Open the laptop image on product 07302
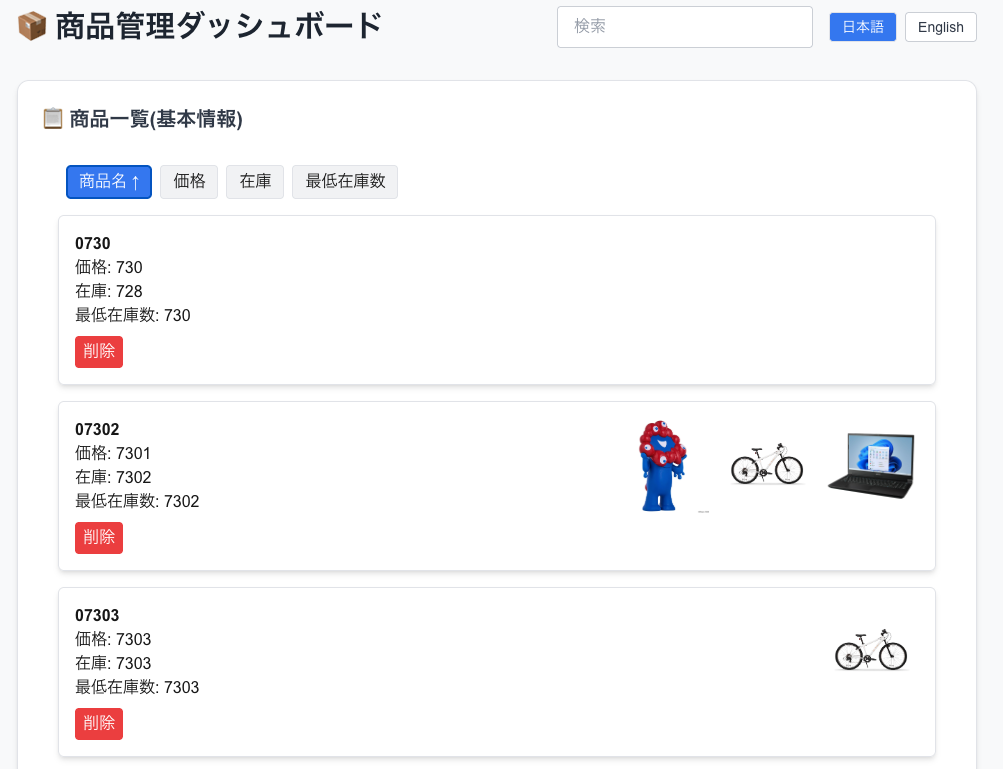The image size is (1003, 769). pos(869,465)
